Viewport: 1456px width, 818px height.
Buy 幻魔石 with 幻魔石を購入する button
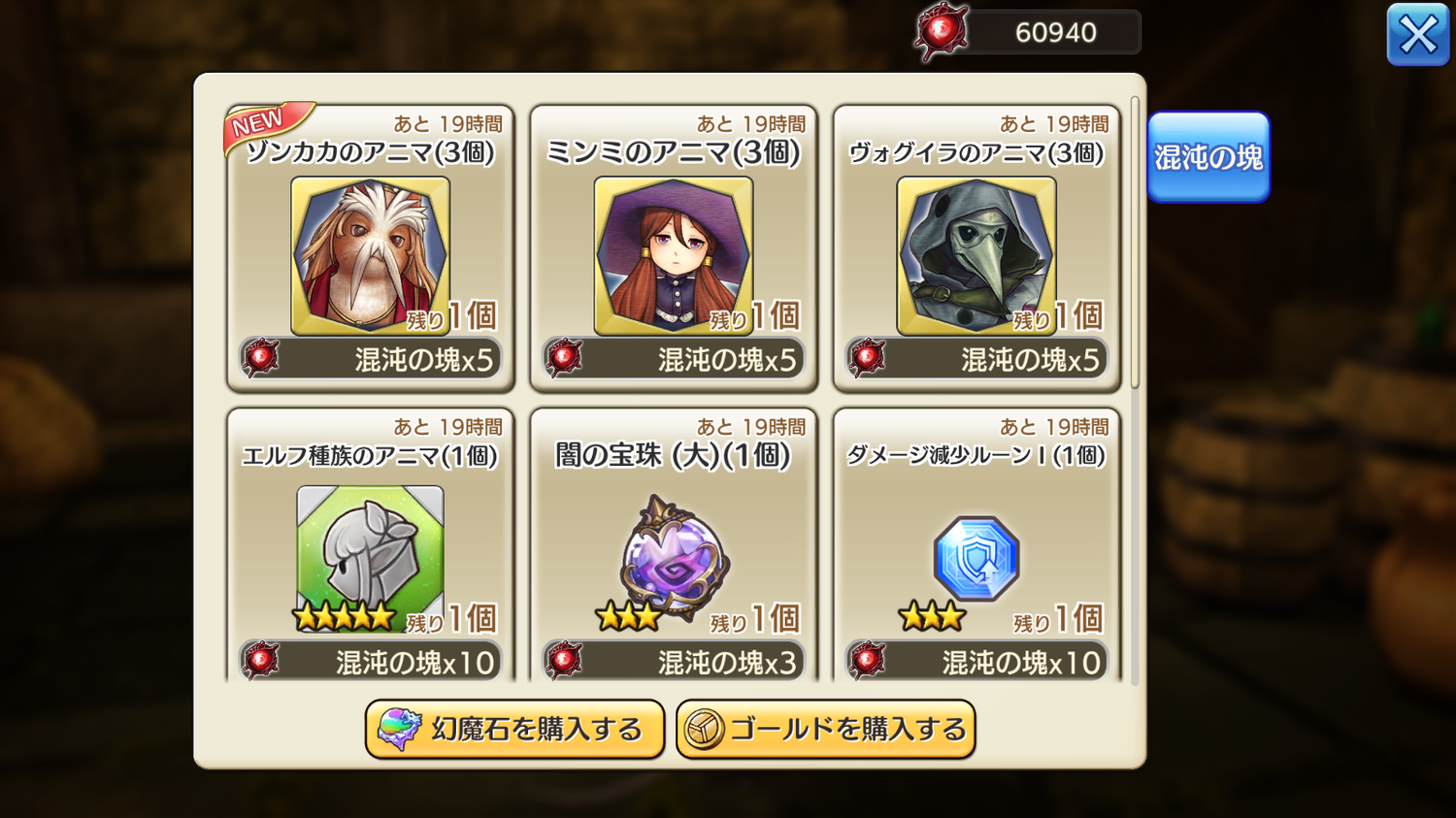(514, 730)
